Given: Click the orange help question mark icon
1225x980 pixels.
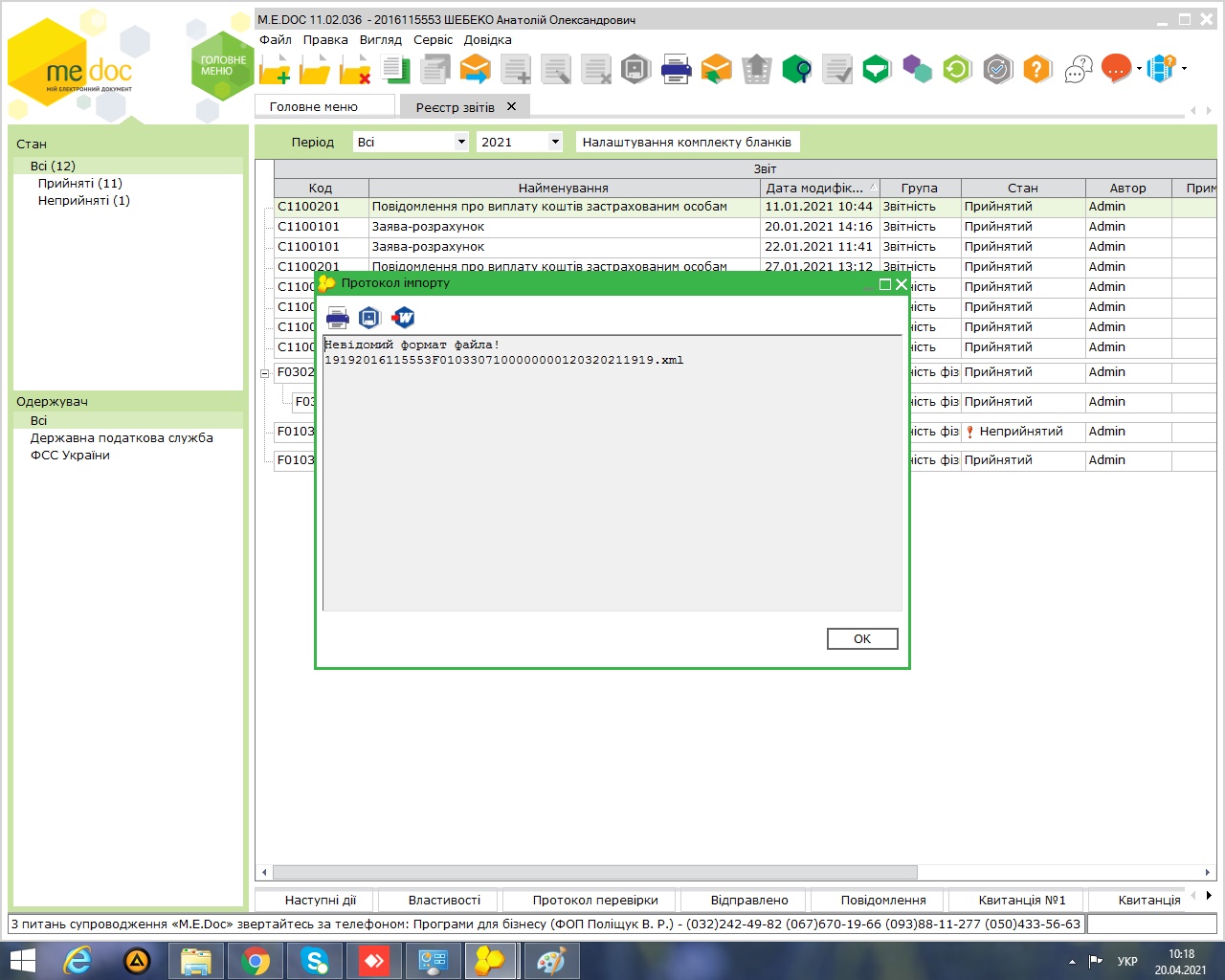Looking at the screenshot, I should pyautogui.click(x=1037, y=69).
